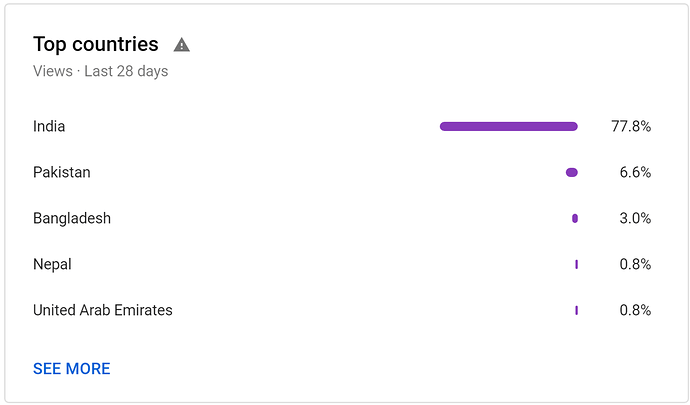Click the warning triangle icon beside Top countries

(x=181, y=45)
